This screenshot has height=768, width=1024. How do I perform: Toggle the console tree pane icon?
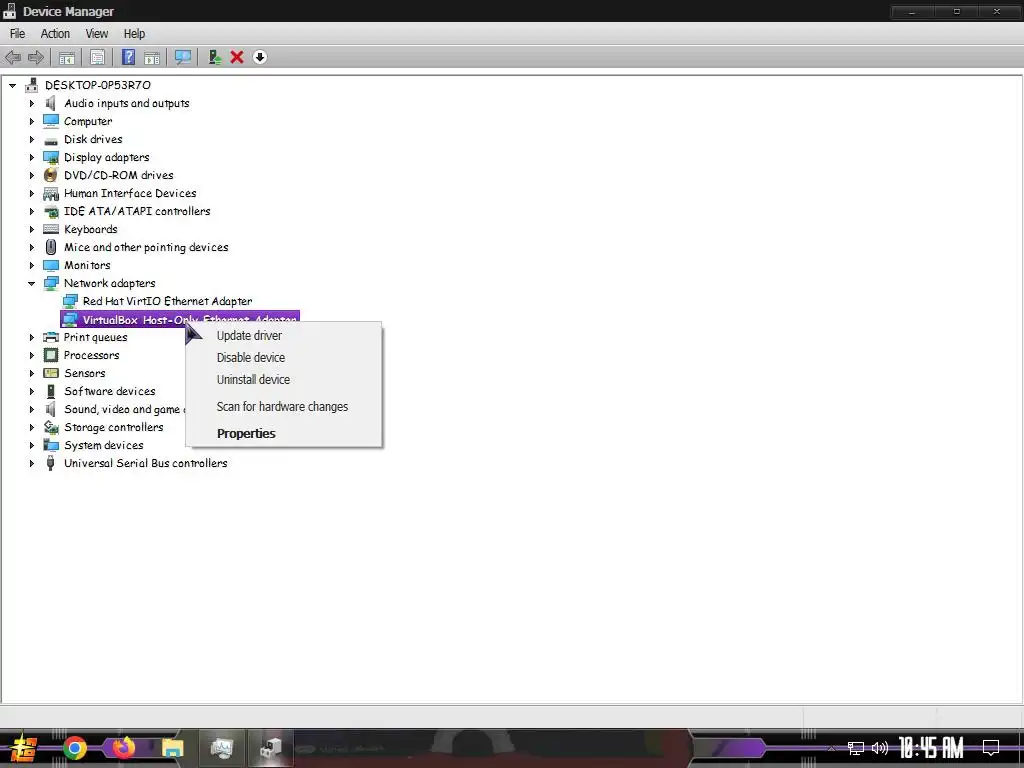pos(67,57)
